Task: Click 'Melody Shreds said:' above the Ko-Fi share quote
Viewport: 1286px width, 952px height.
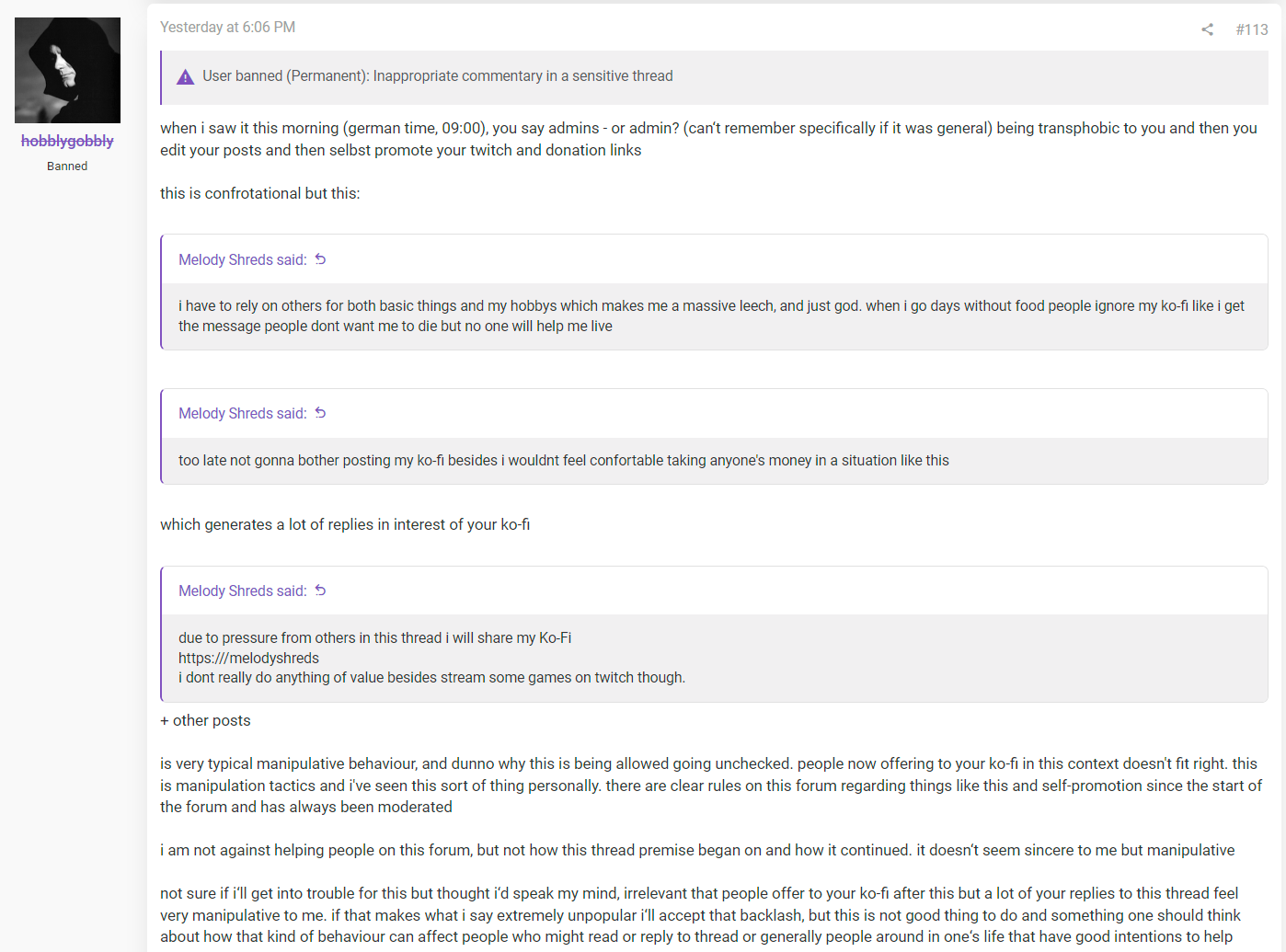Action: pyautogui.click(x=243, y=591)
